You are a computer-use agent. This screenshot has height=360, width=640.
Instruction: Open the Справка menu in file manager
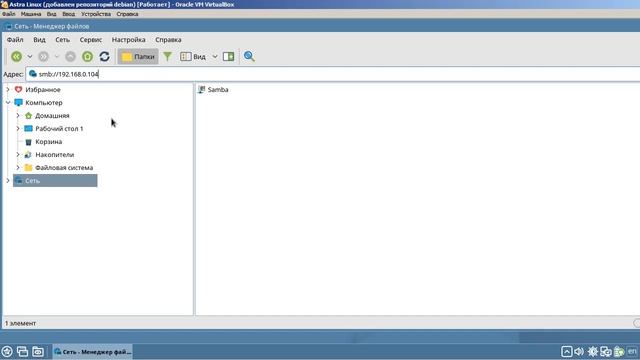[168, 40]
